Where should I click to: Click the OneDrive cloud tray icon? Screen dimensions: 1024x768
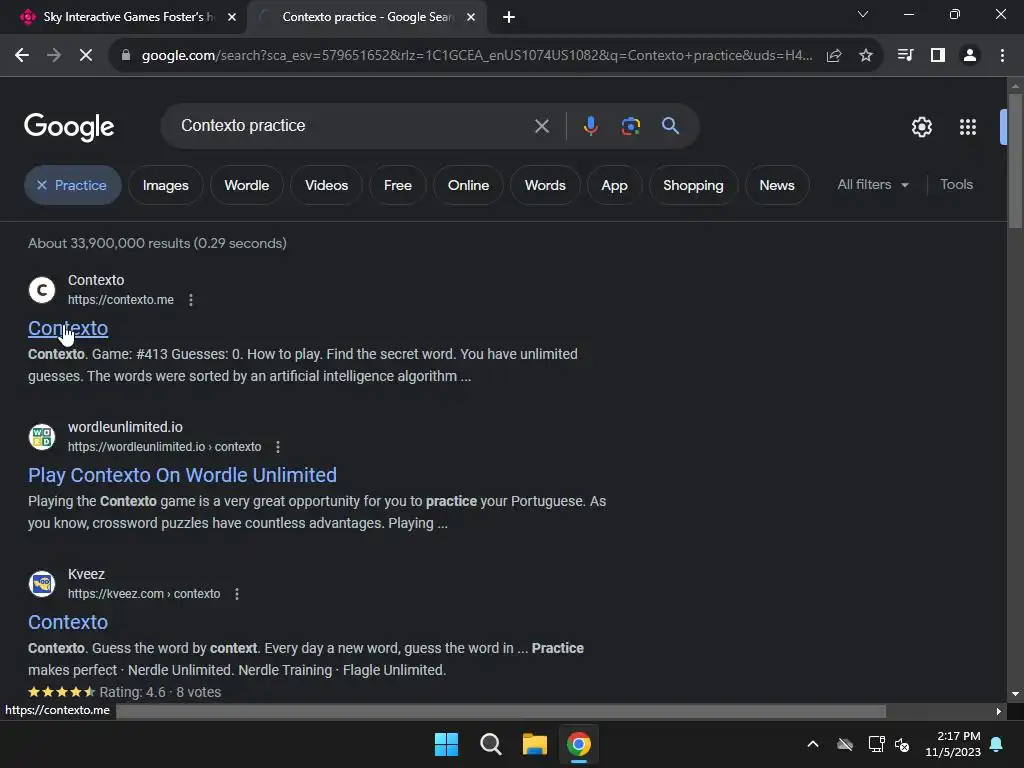point(845,744)
